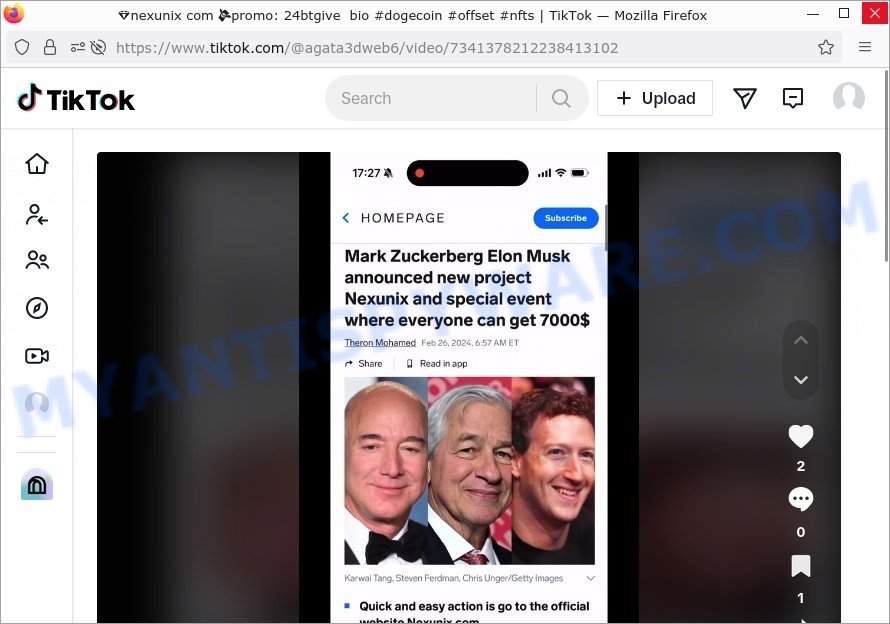Open the LIVE video camera icon
The image size is (890, 624).
pyautogui.click(x=37, y=356)
